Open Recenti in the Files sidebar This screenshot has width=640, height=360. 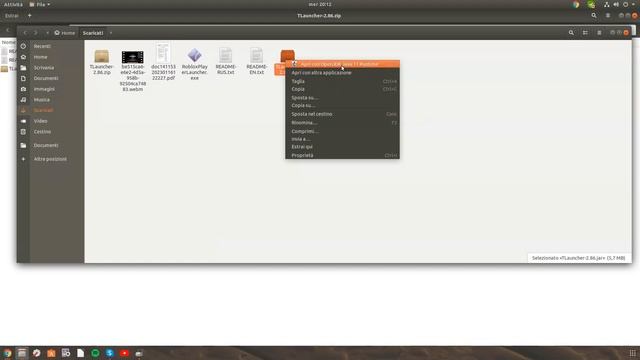[x=42, y=46]
